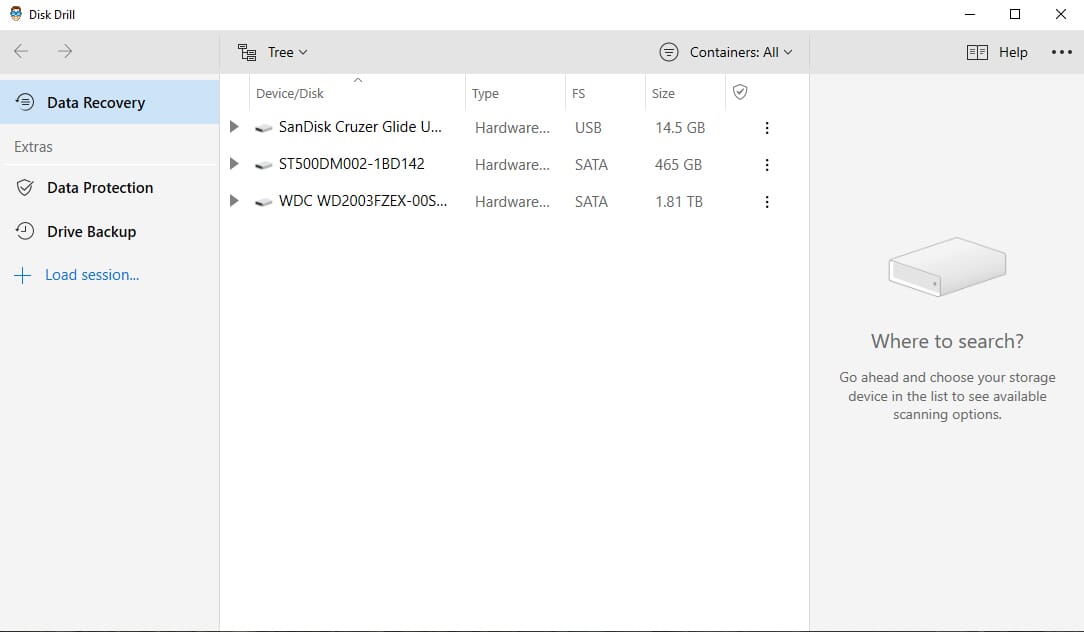Expand the WDC WD2003FZEX disk row
The image size is (1084, 632).
(x=234, y=201)
